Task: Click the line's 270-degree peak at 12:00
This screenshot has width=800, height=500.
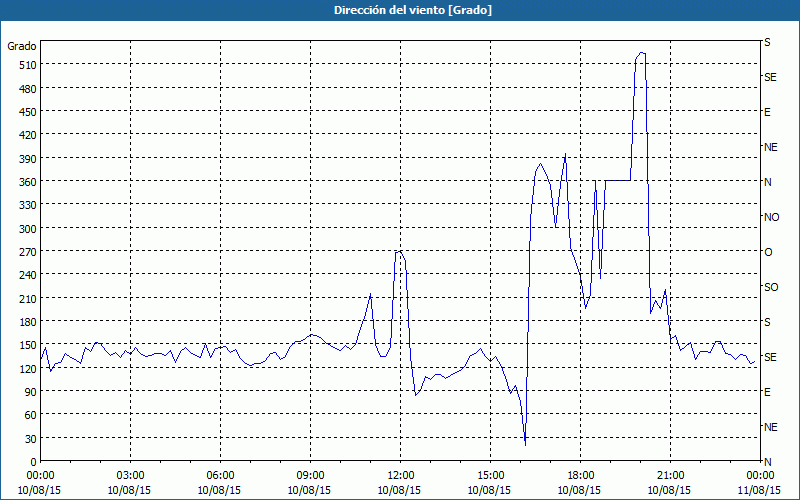Action: [399, 252]
